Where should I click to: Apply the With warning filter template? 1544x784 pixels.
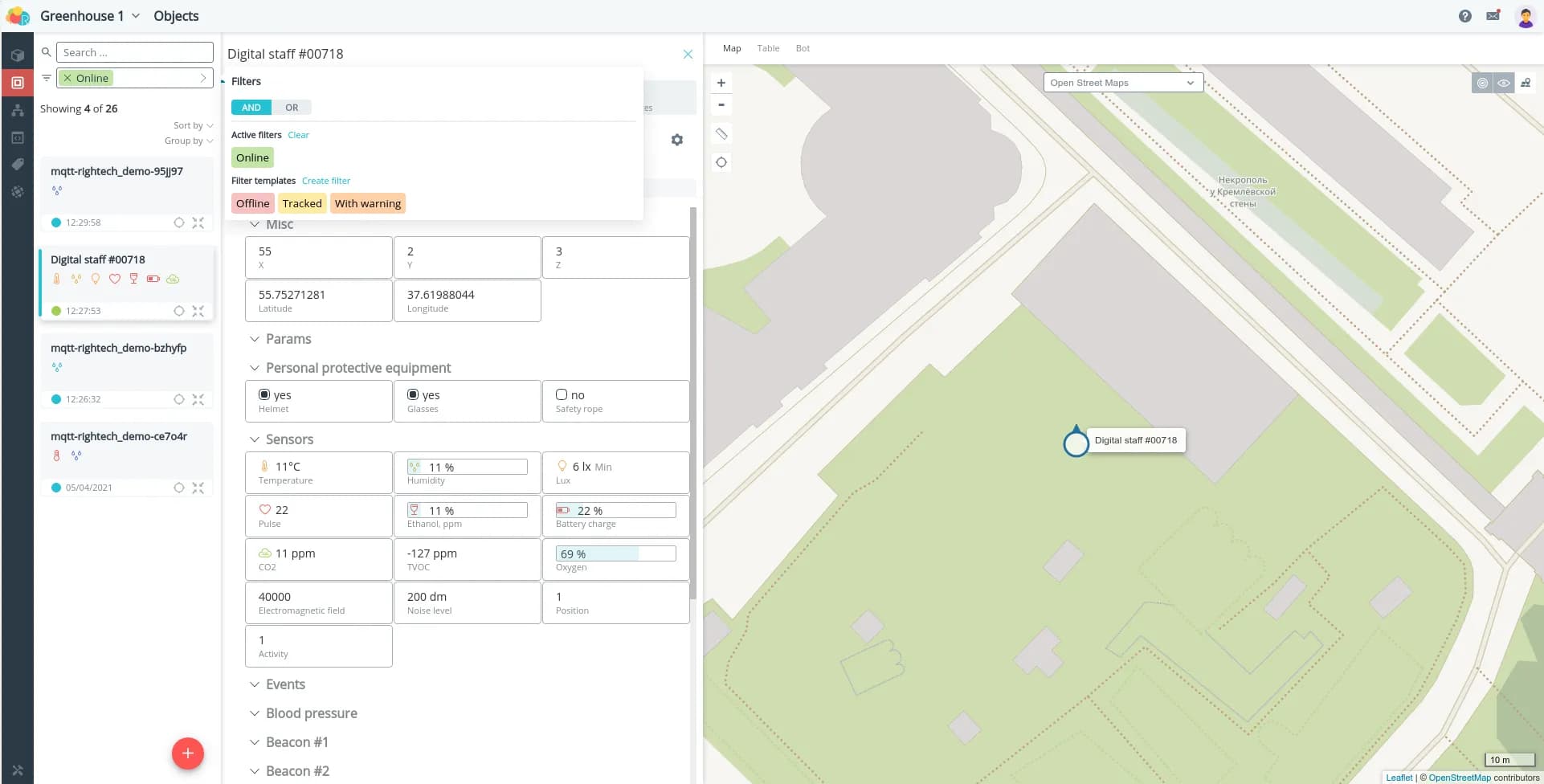[x=367, y=203]
